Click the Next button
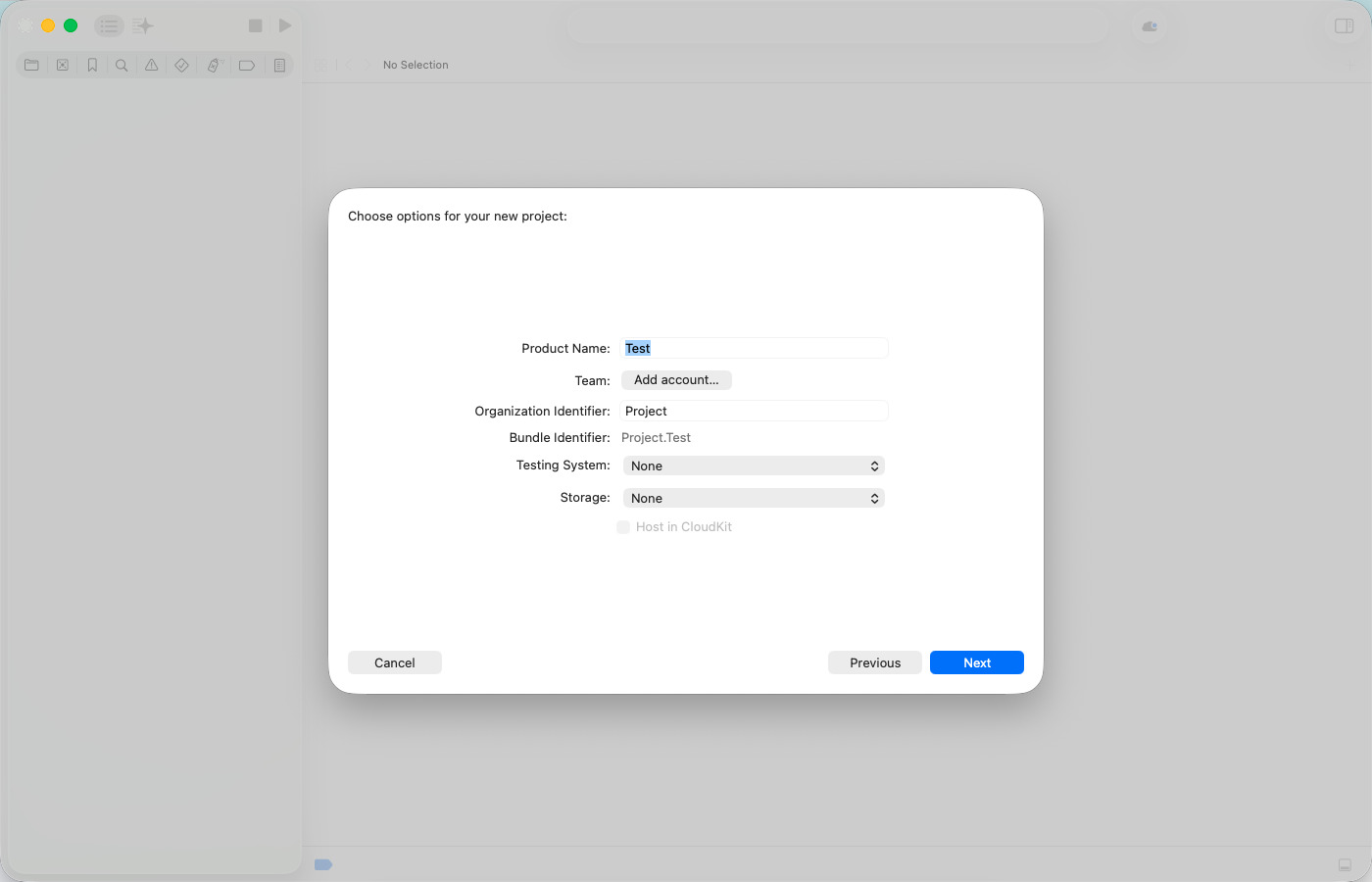This screenshot has width=1372, height=882. pos(976,663)
